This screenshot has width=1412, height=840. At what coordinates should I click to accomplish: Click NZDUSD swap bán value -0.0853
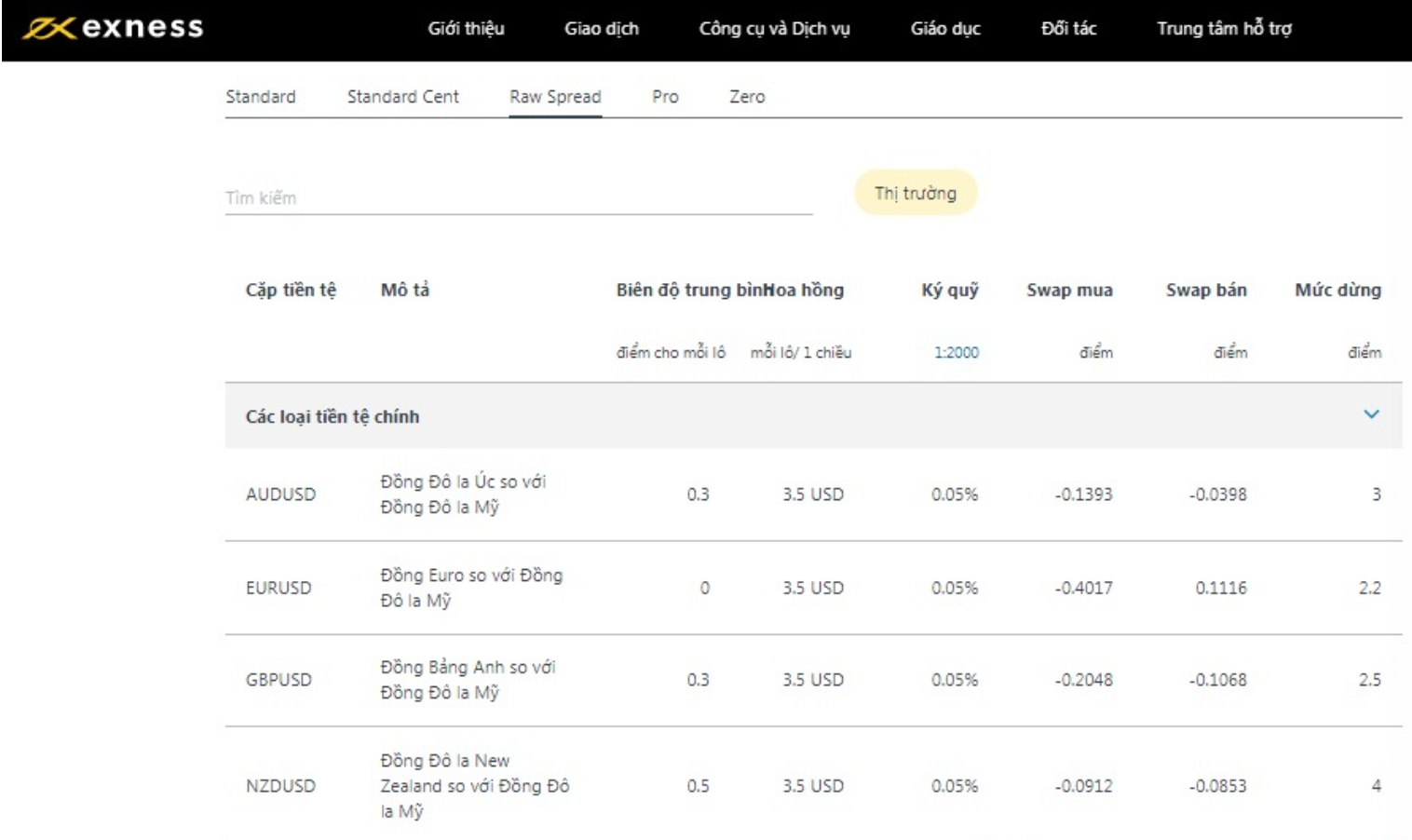(1217, 786)
